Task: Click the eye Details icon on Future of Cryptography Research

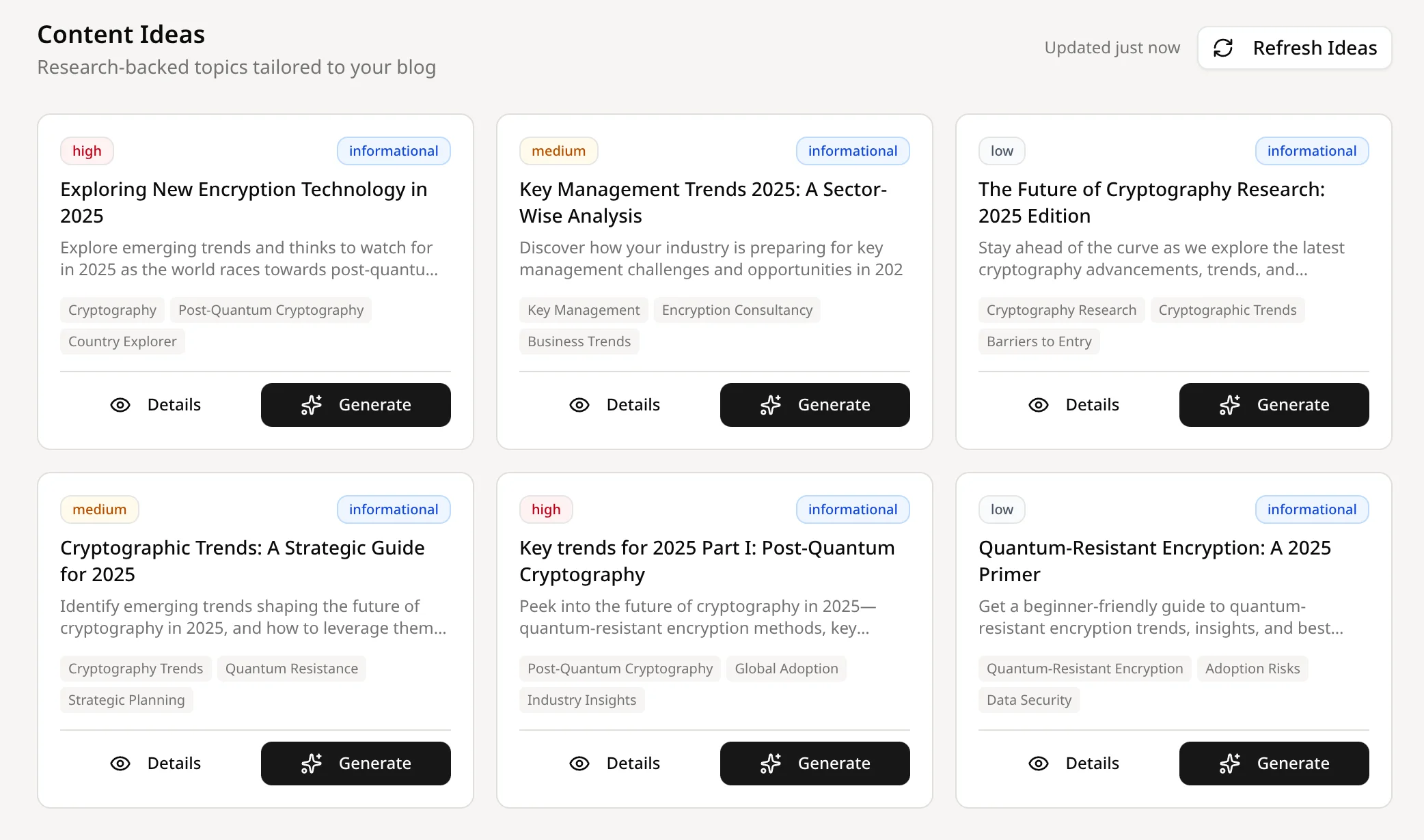Action: (1039, 405)
